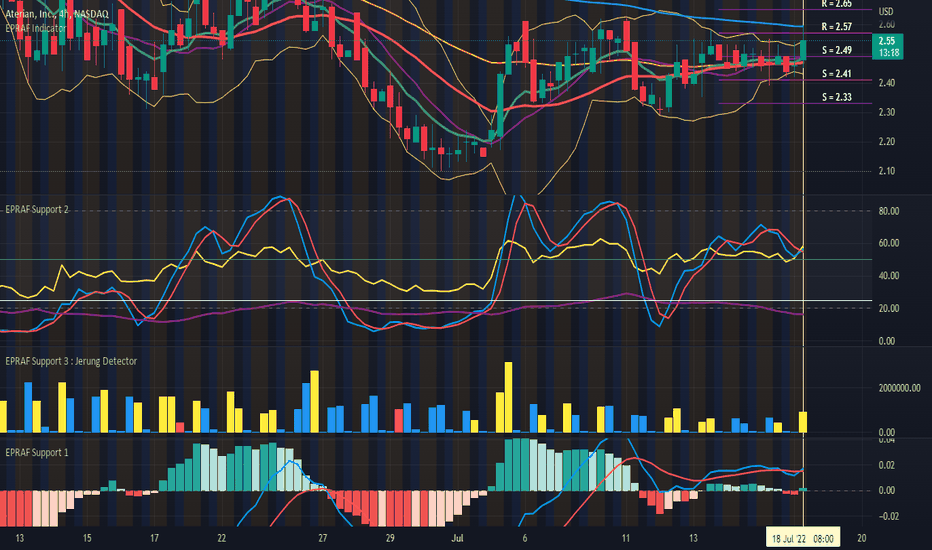Screen dimensions: 932x550
Task: Select the R = 2.57 resistance label
Action: click(x=836, y=27)
